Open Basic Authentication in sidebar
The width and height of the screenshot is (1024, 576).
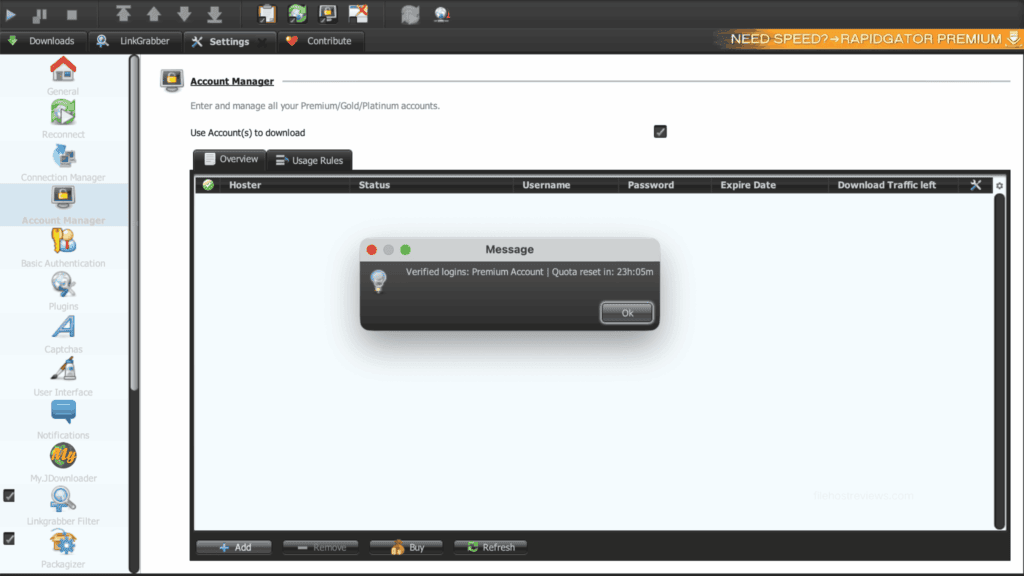[x=63, y=249]
